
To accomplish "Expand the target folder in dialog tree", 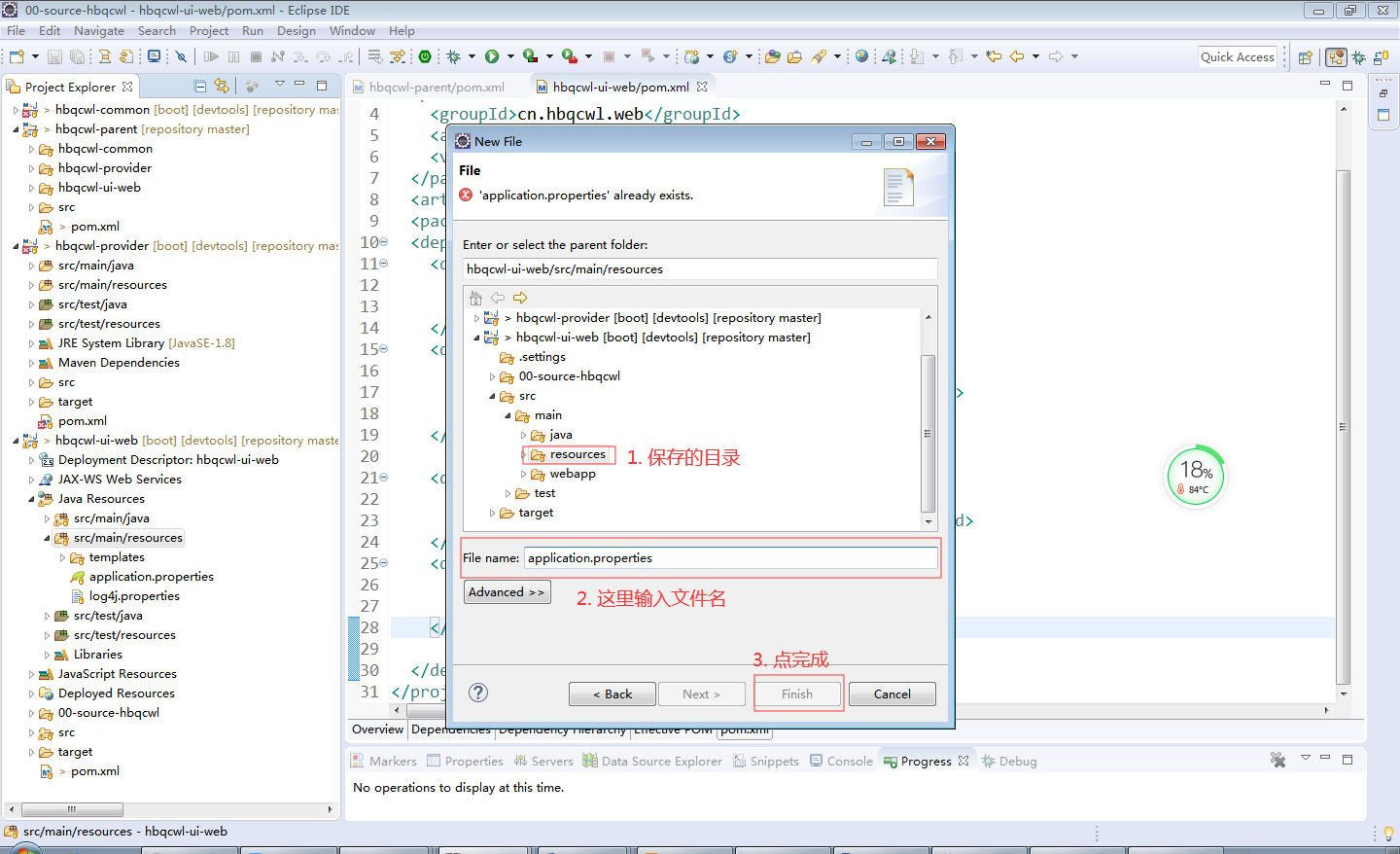I will click(492, 513).
